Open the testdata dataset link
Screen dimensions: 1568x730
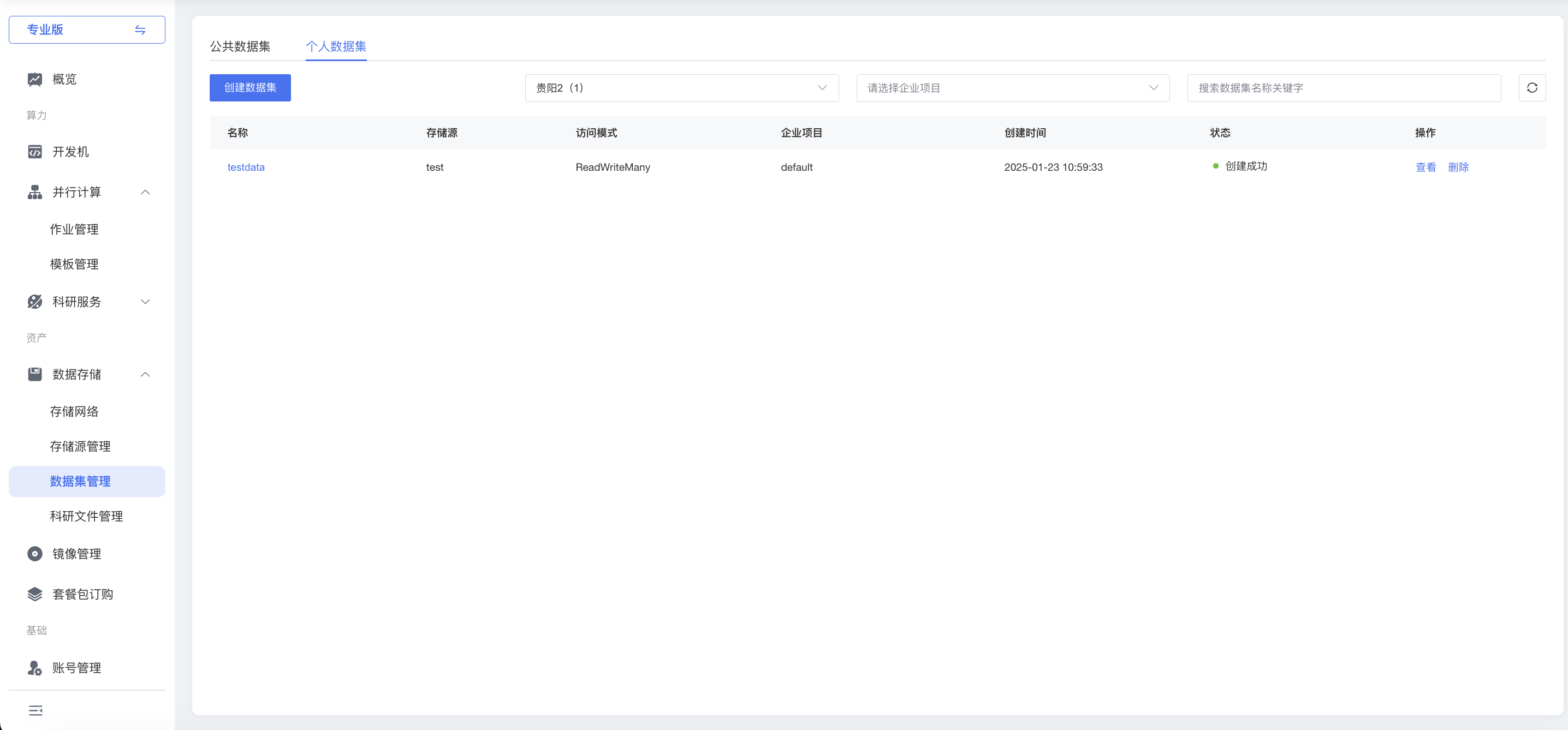coord(246,167)
